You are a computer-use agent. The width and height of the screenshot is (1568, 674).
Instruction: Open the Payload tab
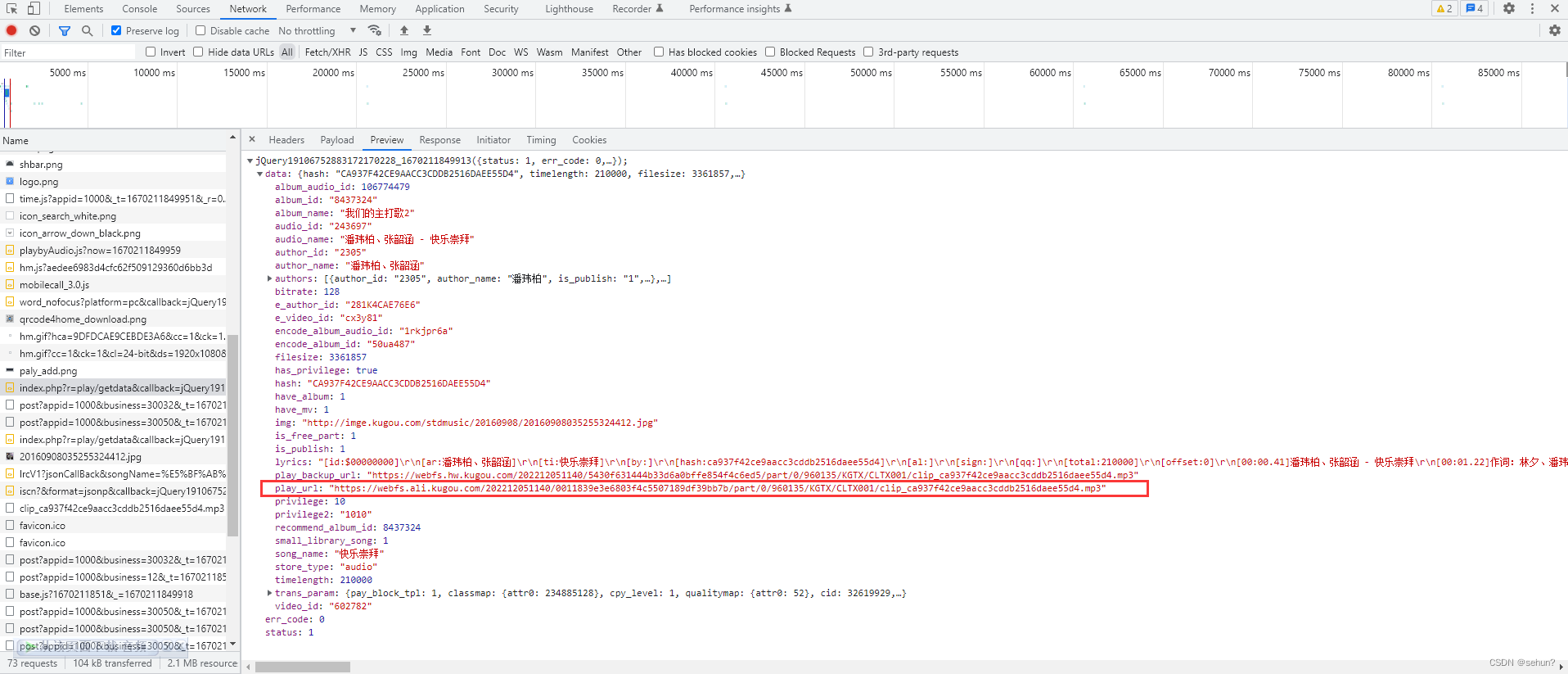pyautogui.click(x=337, y=140)
